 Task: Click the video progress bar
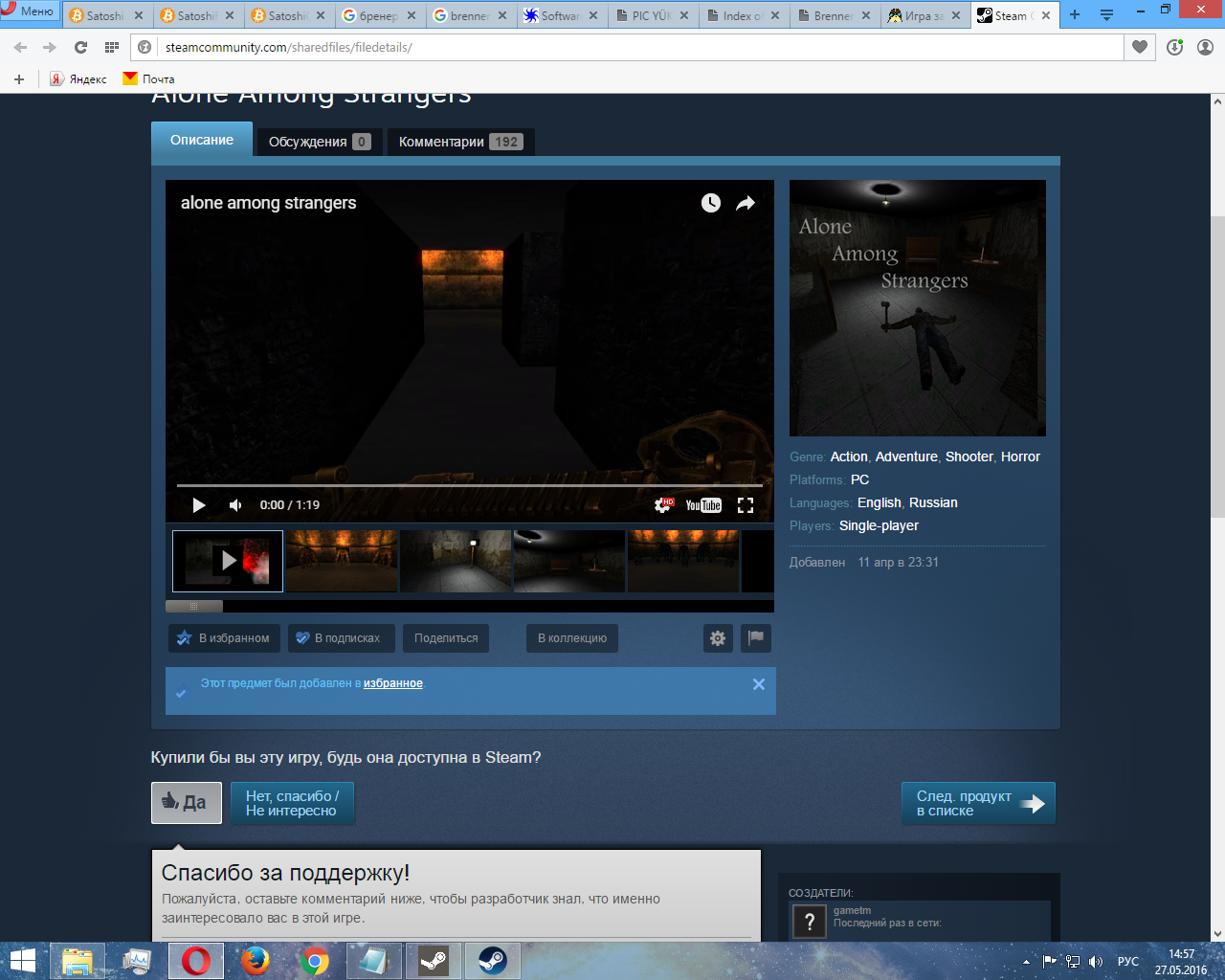pos(470,485)
